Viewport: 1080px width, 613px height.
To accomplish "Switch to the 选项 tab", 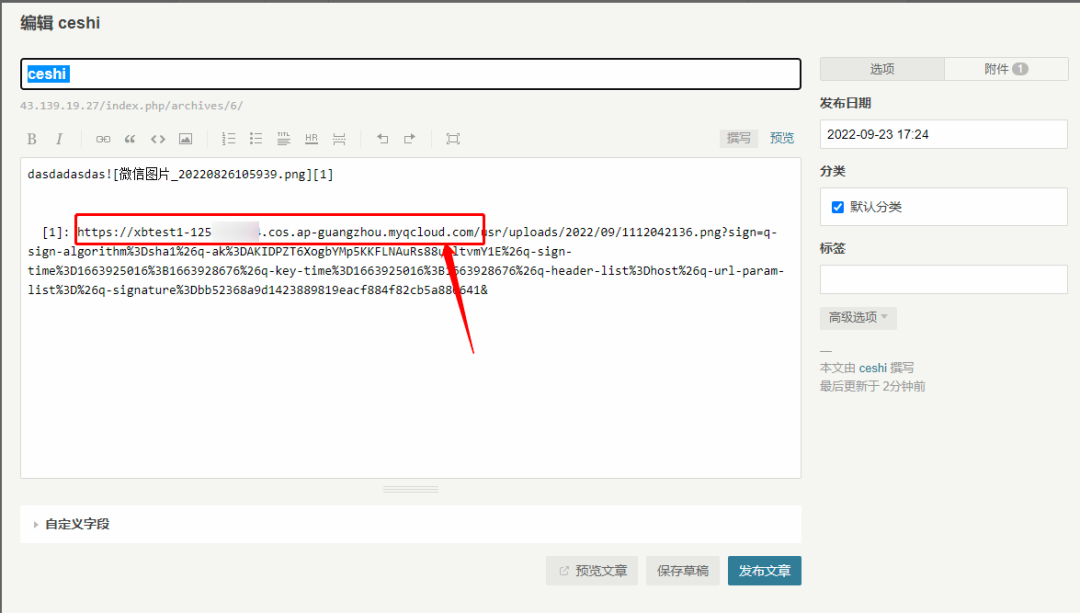I will [x=882, y=69].
